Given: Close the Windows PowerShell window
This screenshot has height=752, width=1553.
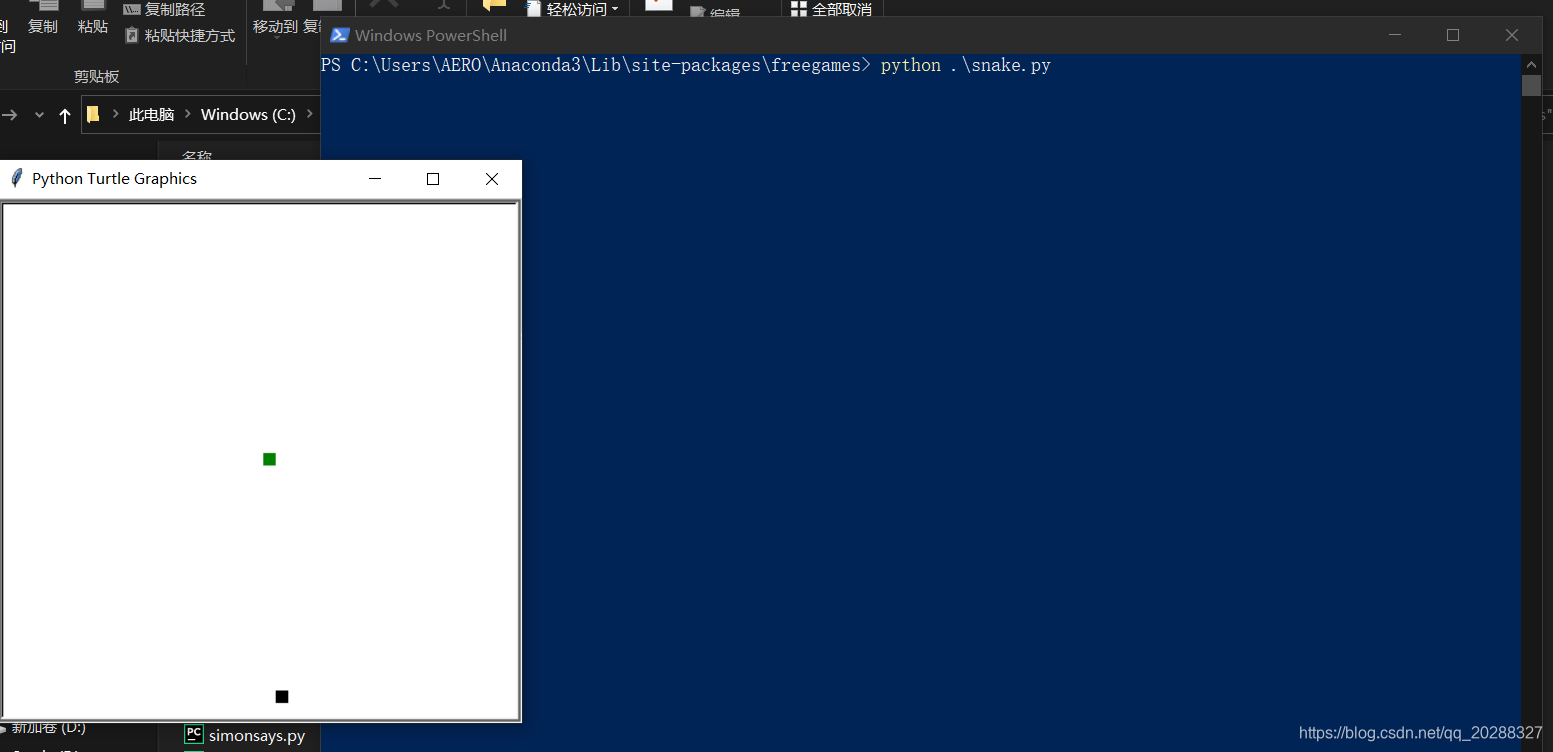Looking at the screenshot, I should click(x=1512, y=35).
